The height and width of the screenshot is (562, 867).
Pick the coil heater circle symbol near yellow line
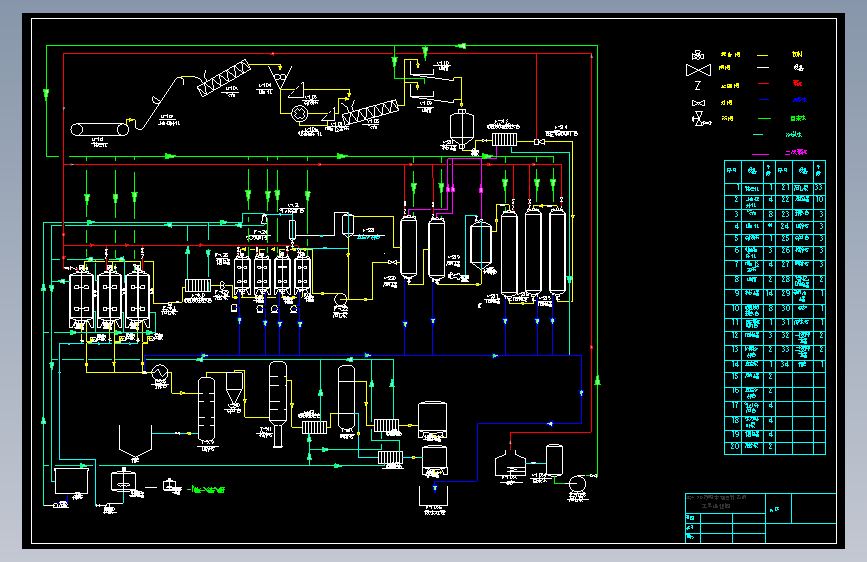[160, 372]
